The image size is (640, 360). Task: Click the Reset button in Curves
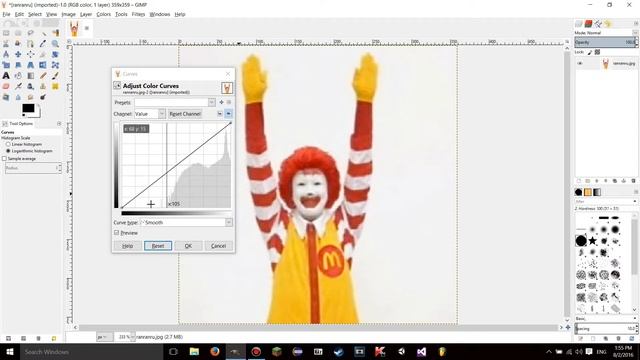(x=158, y=246)
